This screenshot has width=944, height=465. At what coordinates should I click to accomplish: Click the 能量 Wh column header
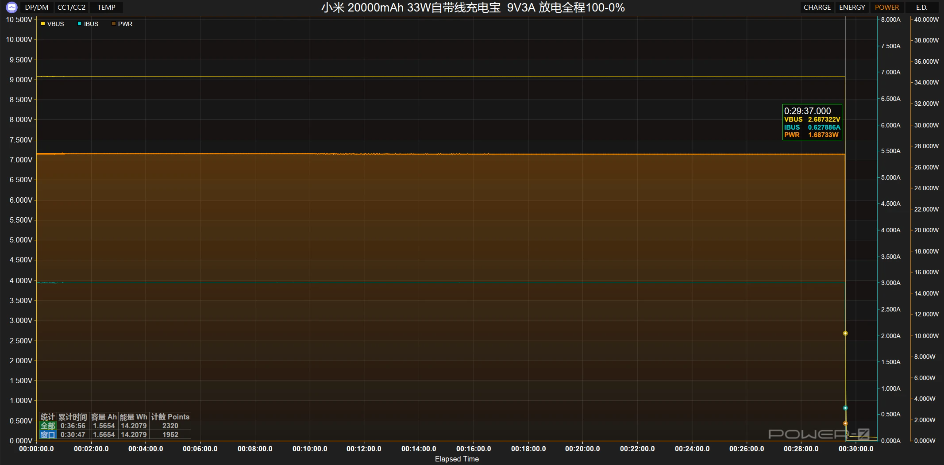pyautogui.click(x=134, y=417)
